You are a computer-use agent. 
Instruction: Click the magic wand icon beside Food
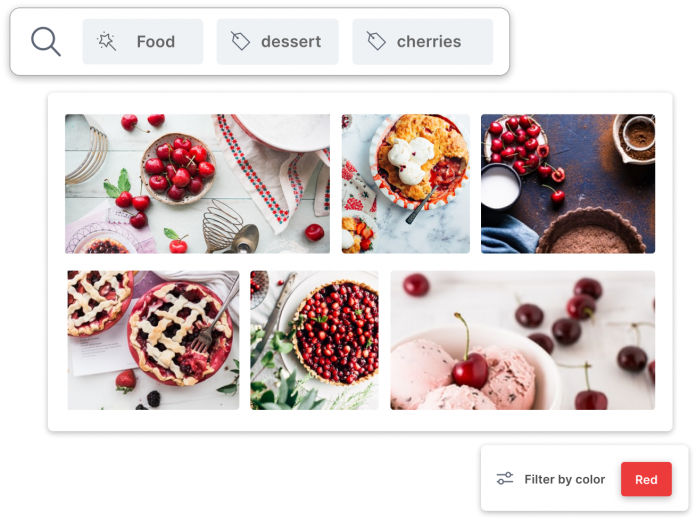pos(107,41)
